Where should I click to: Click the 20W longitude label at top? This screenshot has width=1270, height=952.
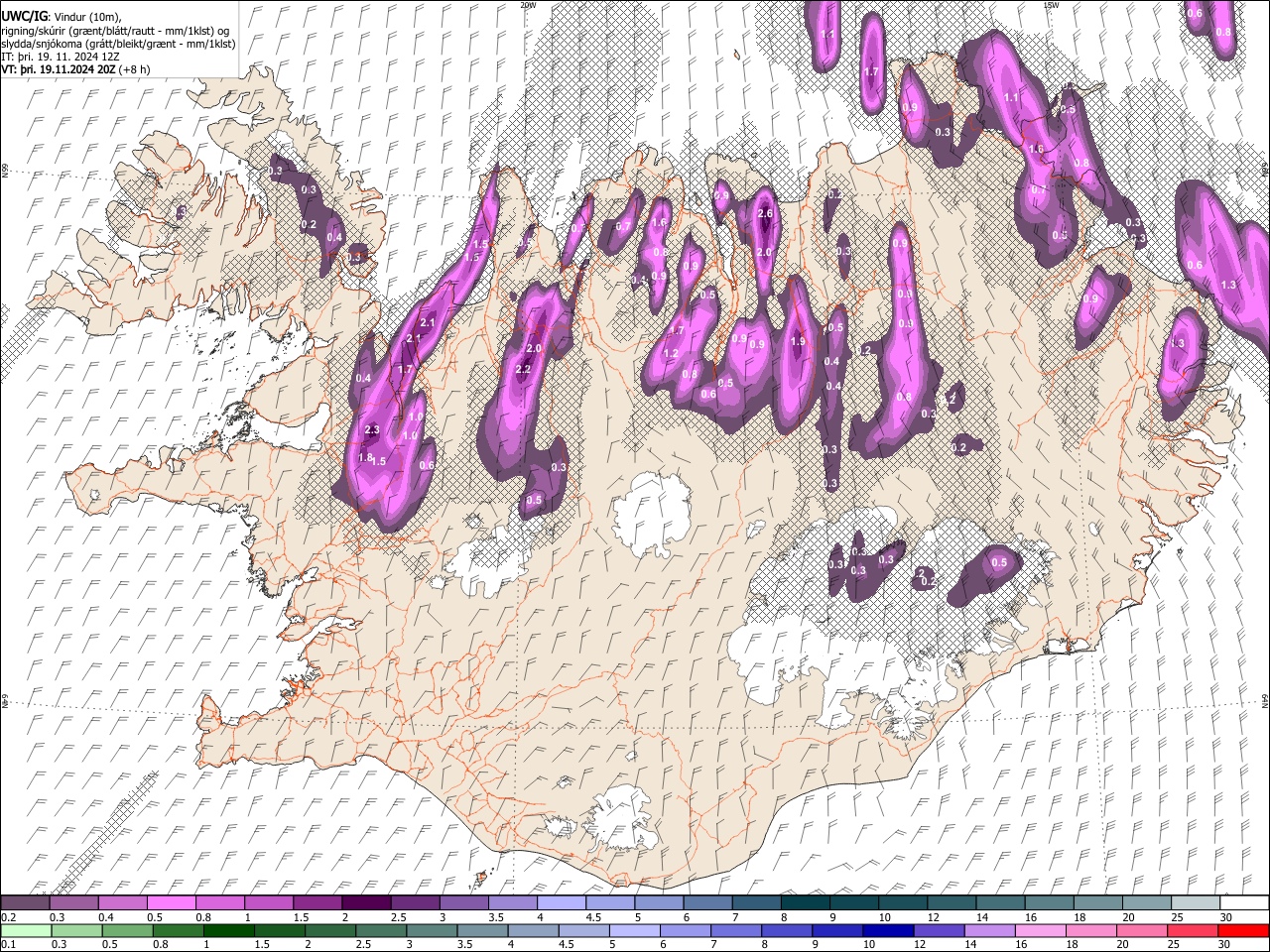[528, 5]
